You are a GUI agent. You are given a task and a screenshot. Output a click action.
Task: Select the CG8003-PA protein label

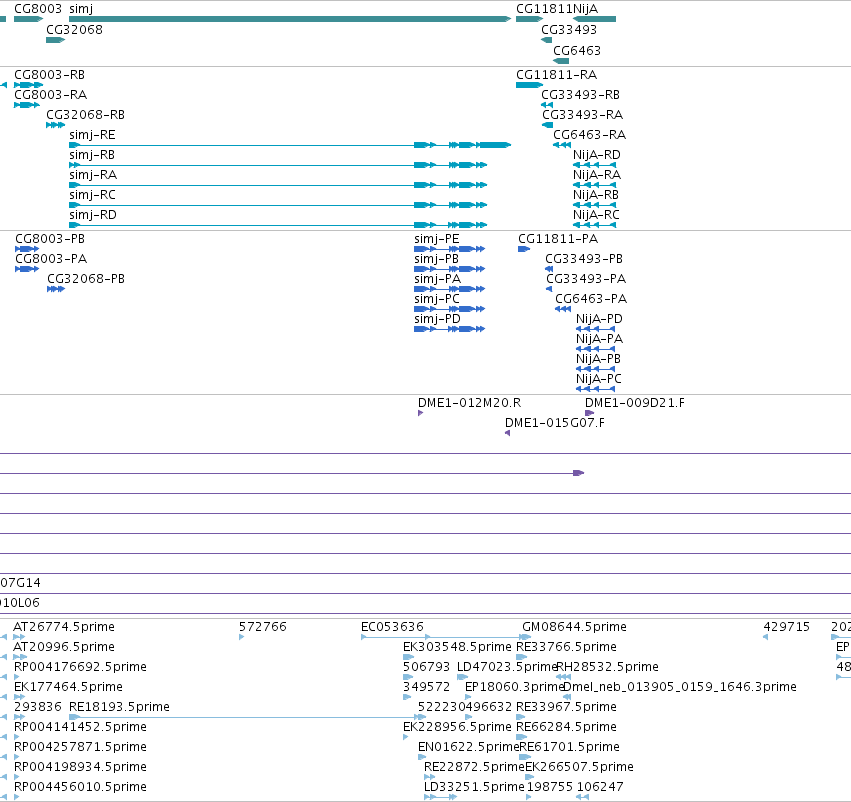coord(51,259)
